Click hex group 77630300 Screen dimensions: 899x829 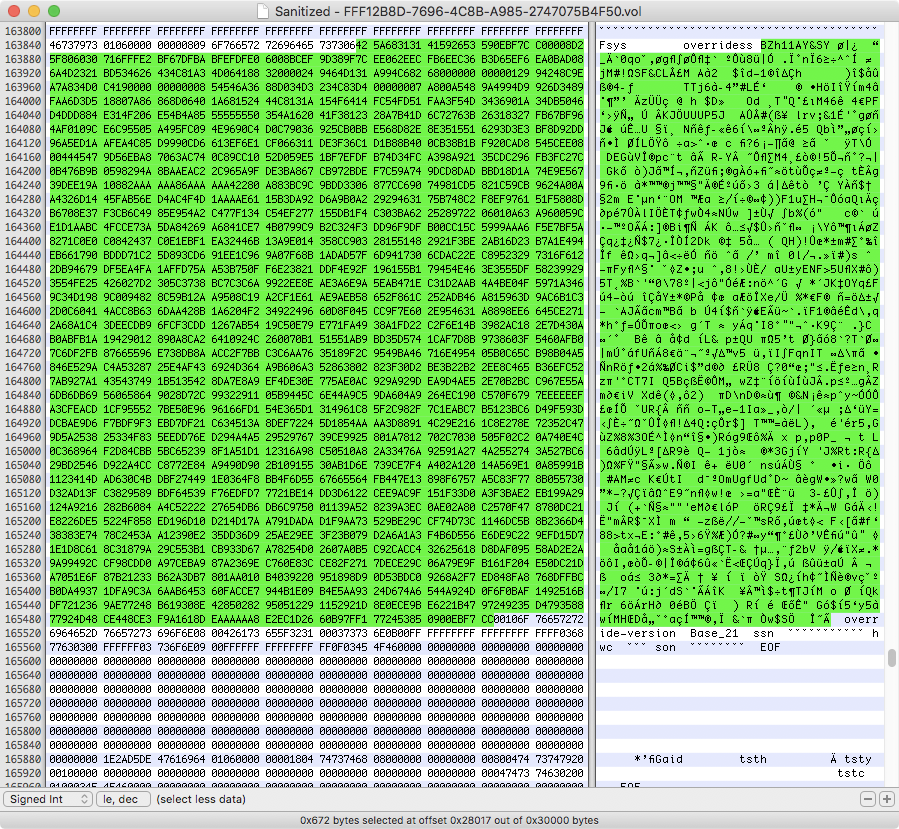pos(73,647)
